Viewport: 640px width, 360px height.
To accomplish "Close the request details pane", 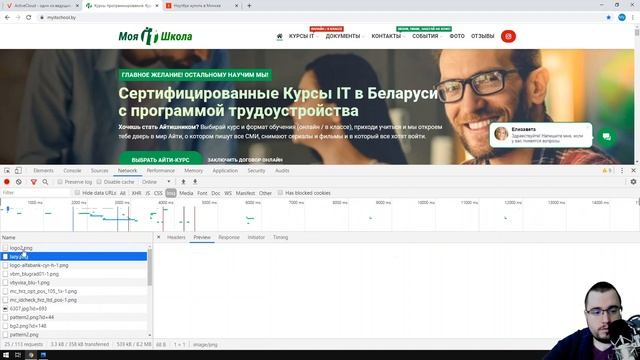I will click(159, 237).
